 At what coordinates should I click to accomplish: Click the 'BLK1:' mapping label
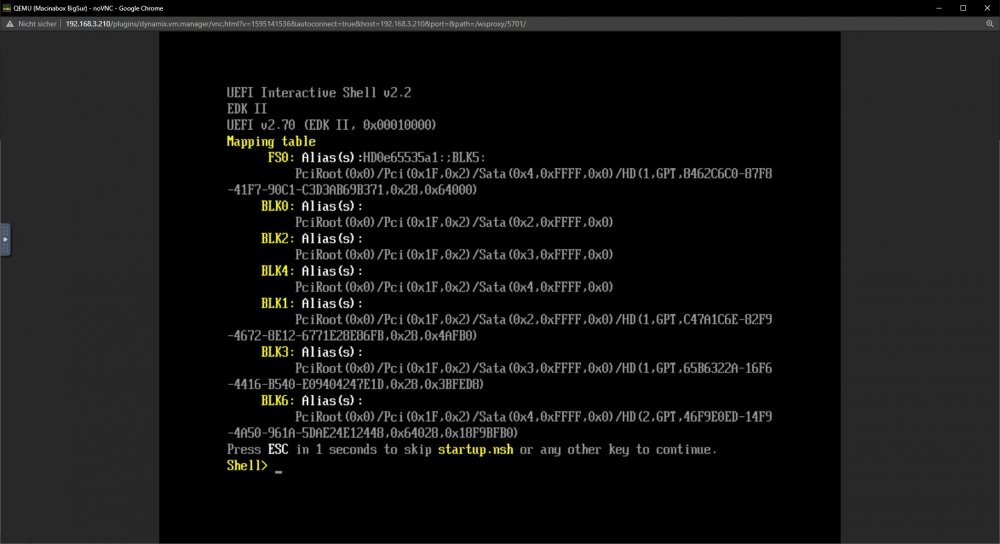point(277,304)
